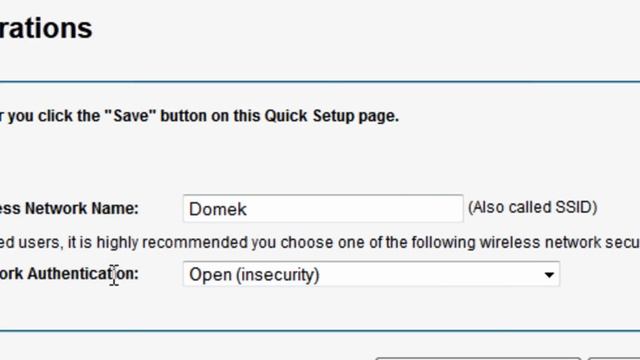
Task: Place cursor after Domek text
Action: 249,209
